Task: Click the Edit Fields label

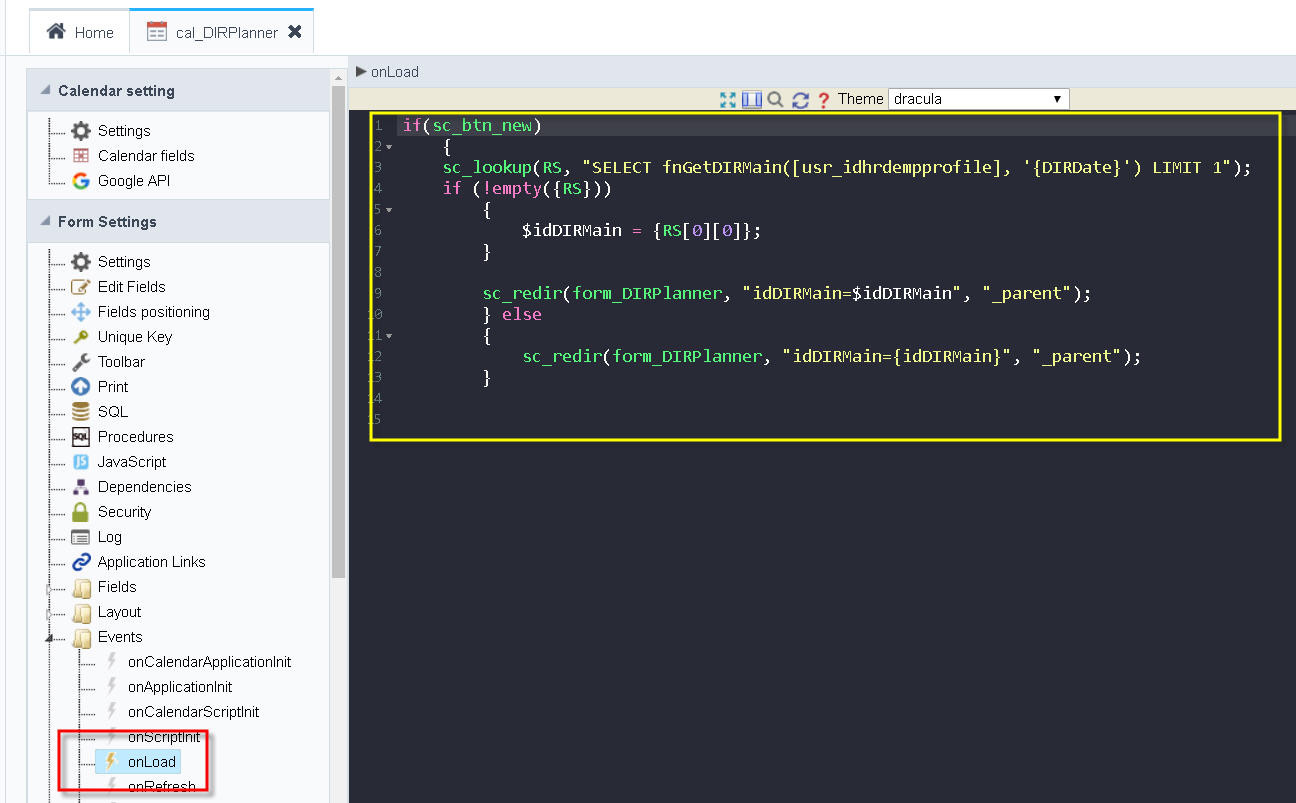Action: [x=132, y=287]
